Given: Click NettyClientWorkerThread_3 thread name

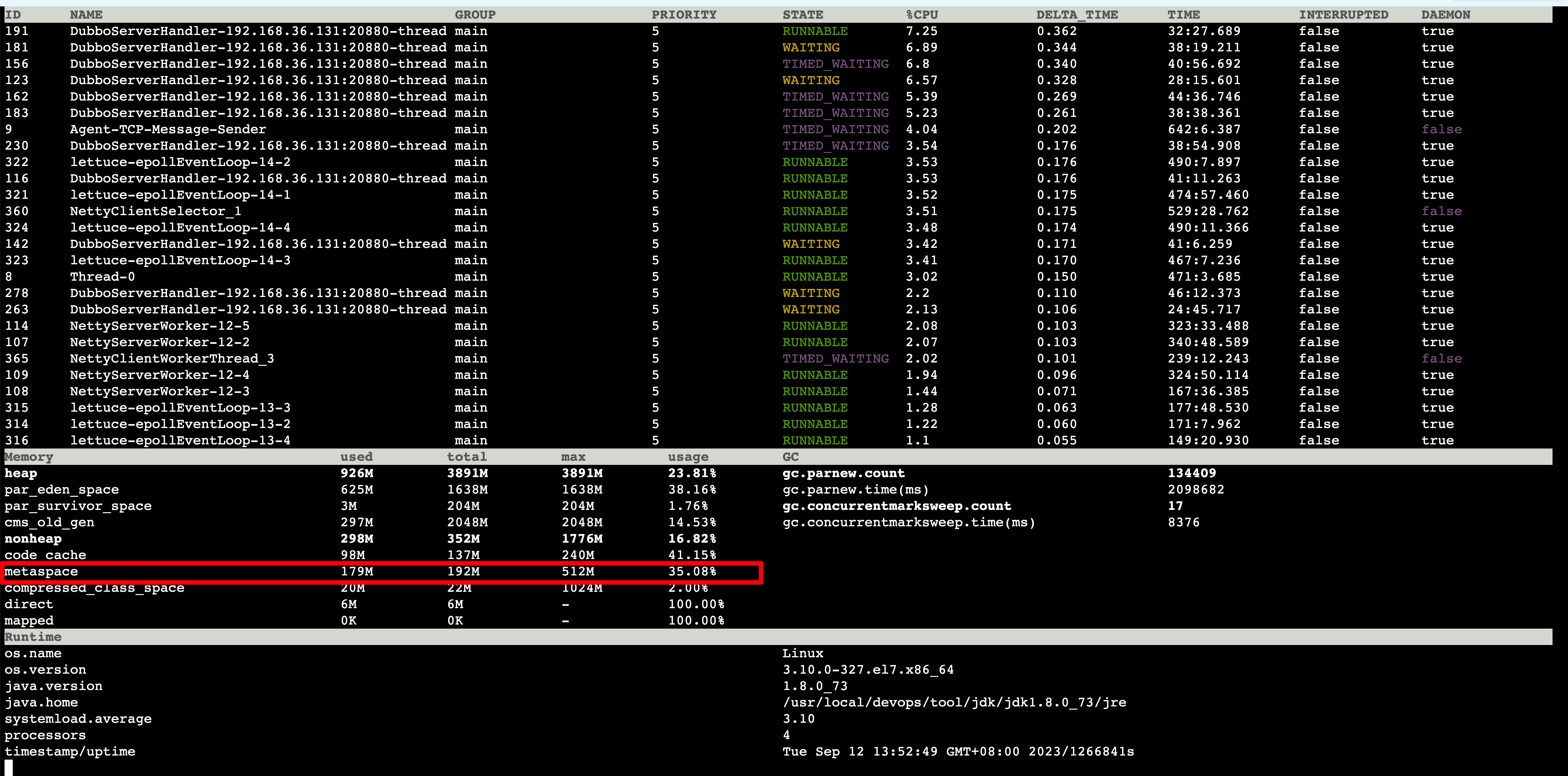Looking at the screenshot, I should [172, 359].
